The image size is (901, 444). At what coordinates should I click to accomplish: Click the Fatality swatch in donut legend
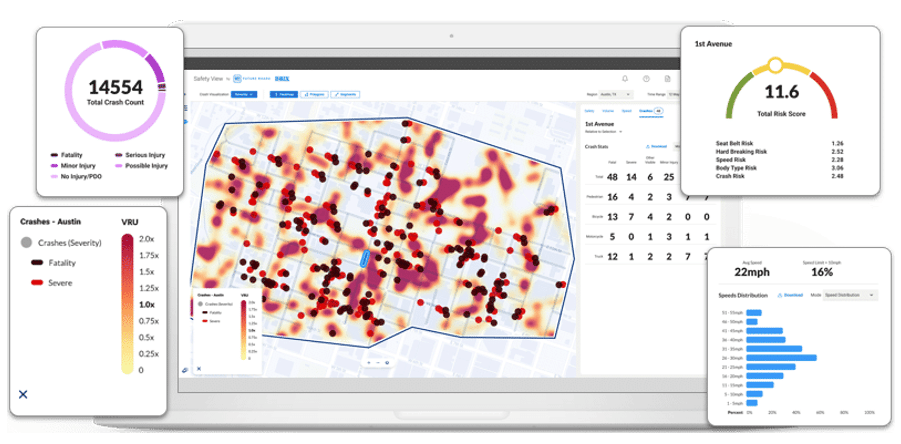pos(55,155)
